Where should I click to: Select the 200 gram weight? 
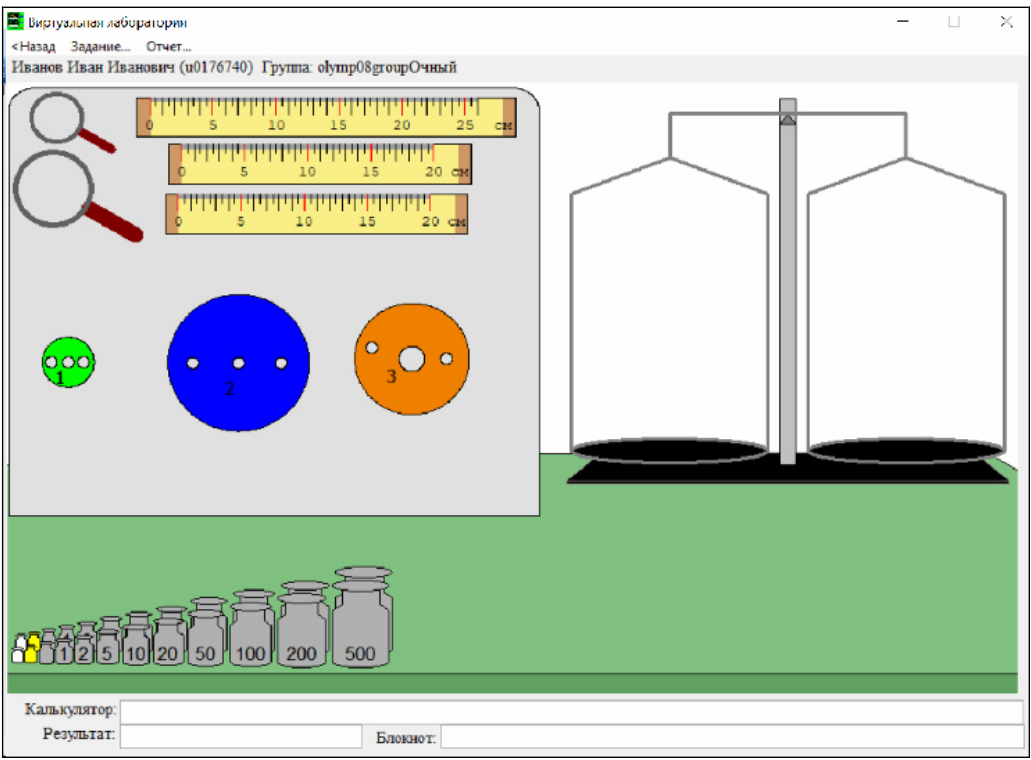point(302,624)
